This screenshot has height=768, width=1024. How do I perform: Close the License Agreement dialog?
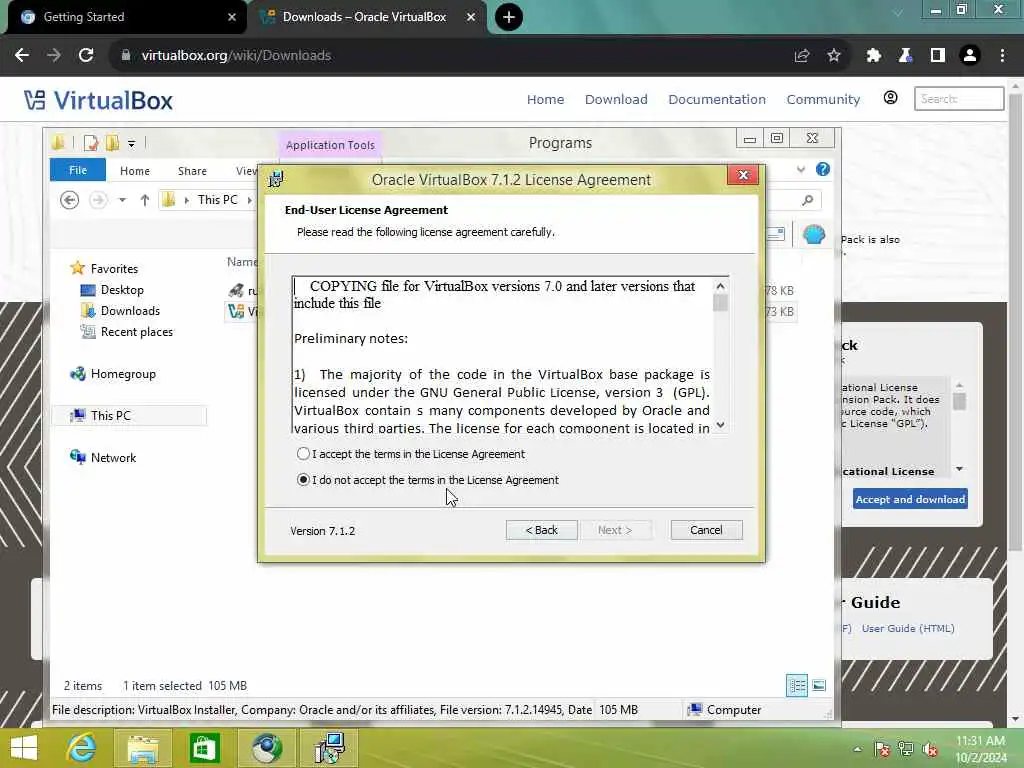click(743, 175)
